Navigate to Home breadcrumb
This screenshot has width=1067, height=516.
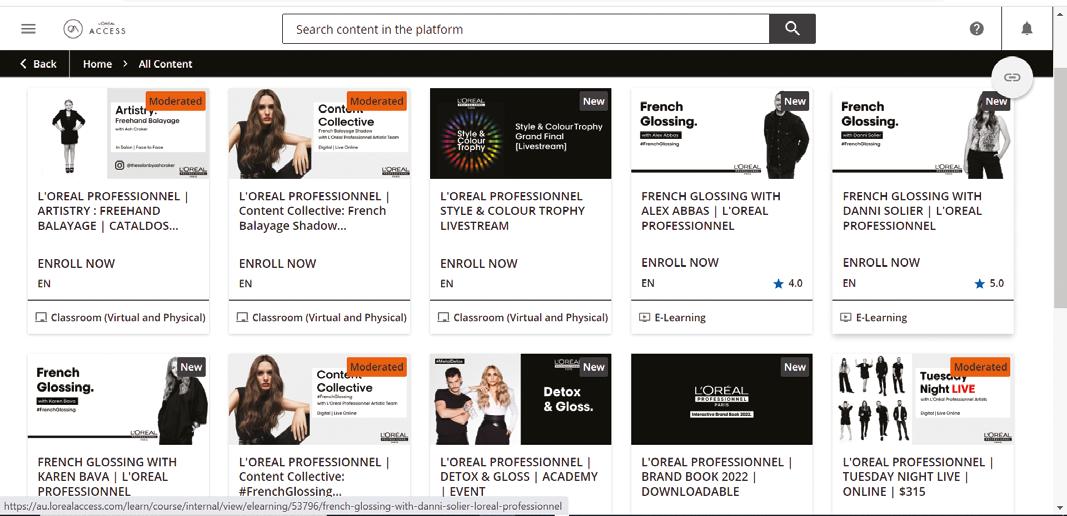click(97, 64)
